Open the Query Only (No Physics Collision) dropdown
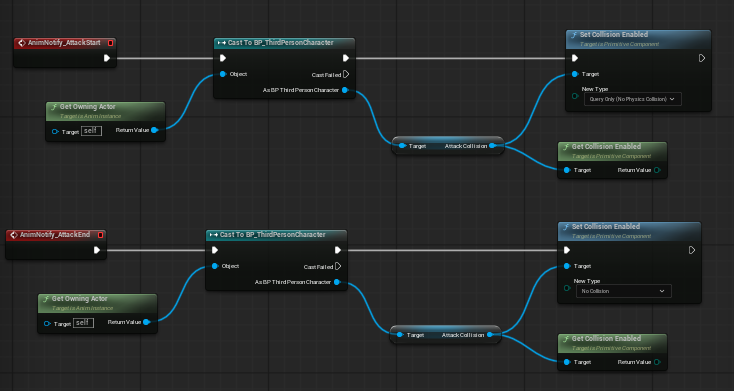Screen dimensions: 734x391 632,99
